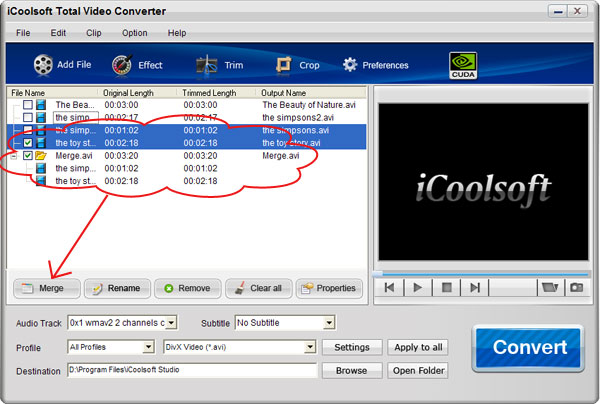The height and width of the screenshot is (404, 600).
Task: Click the Open Folder button
Action: [418, 370]
